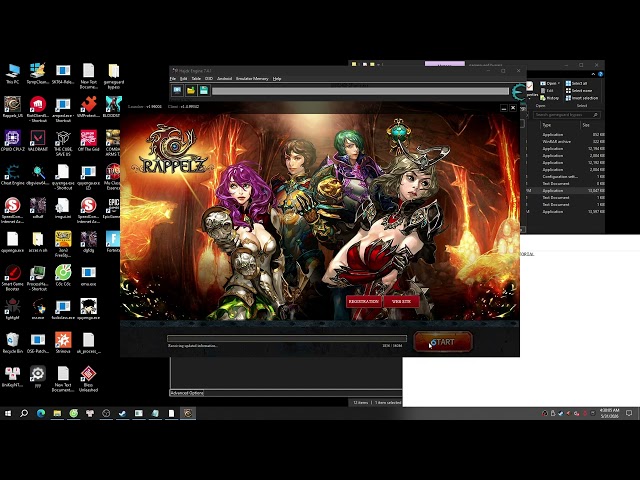This screenshot has width=640, height=480.
Task: Open the Cheat Engine desktop shortcut
Action: [13, 175]
